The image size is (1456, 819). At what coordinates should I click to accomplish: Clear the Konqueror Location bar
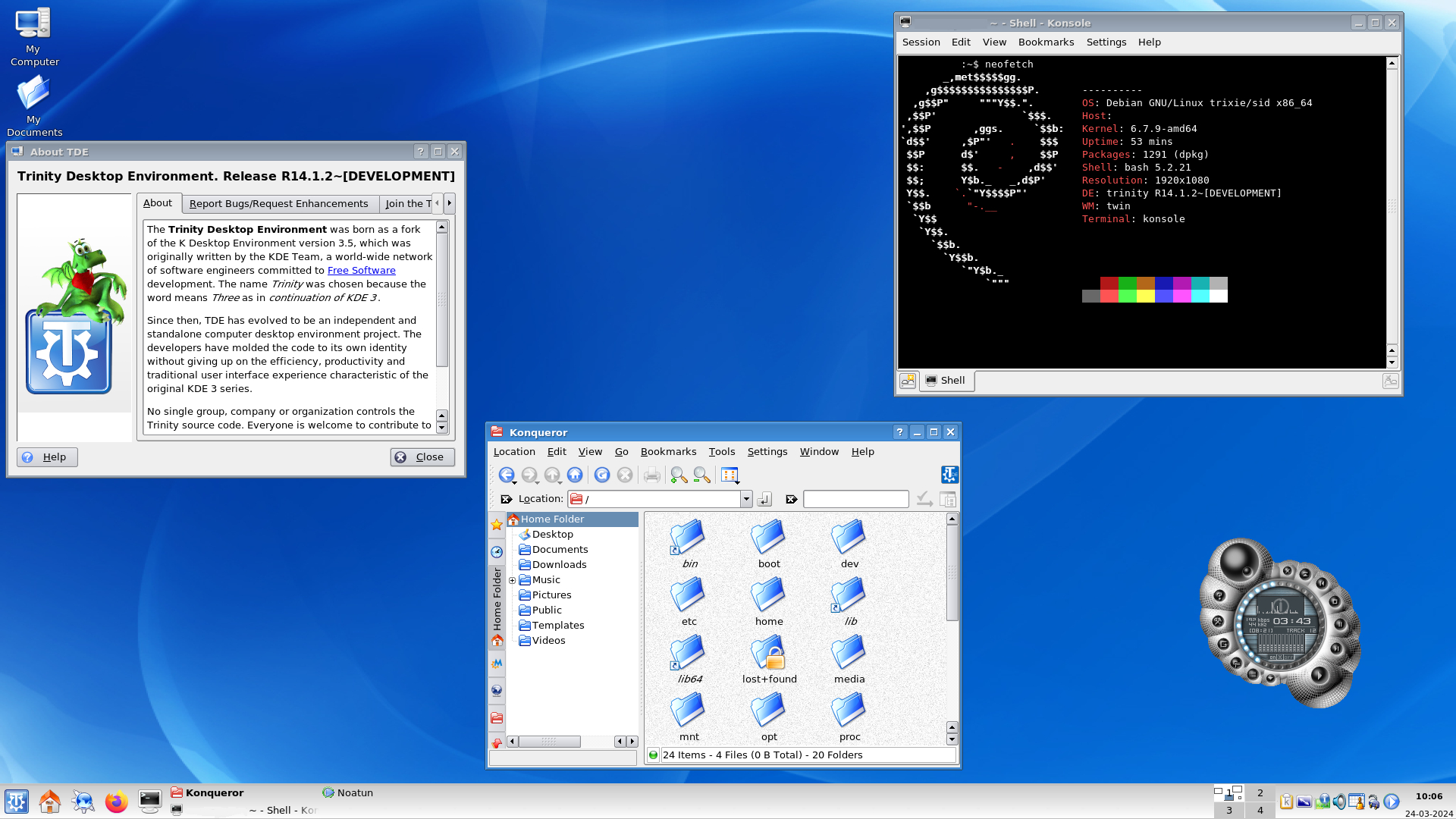tap(507, 499)
